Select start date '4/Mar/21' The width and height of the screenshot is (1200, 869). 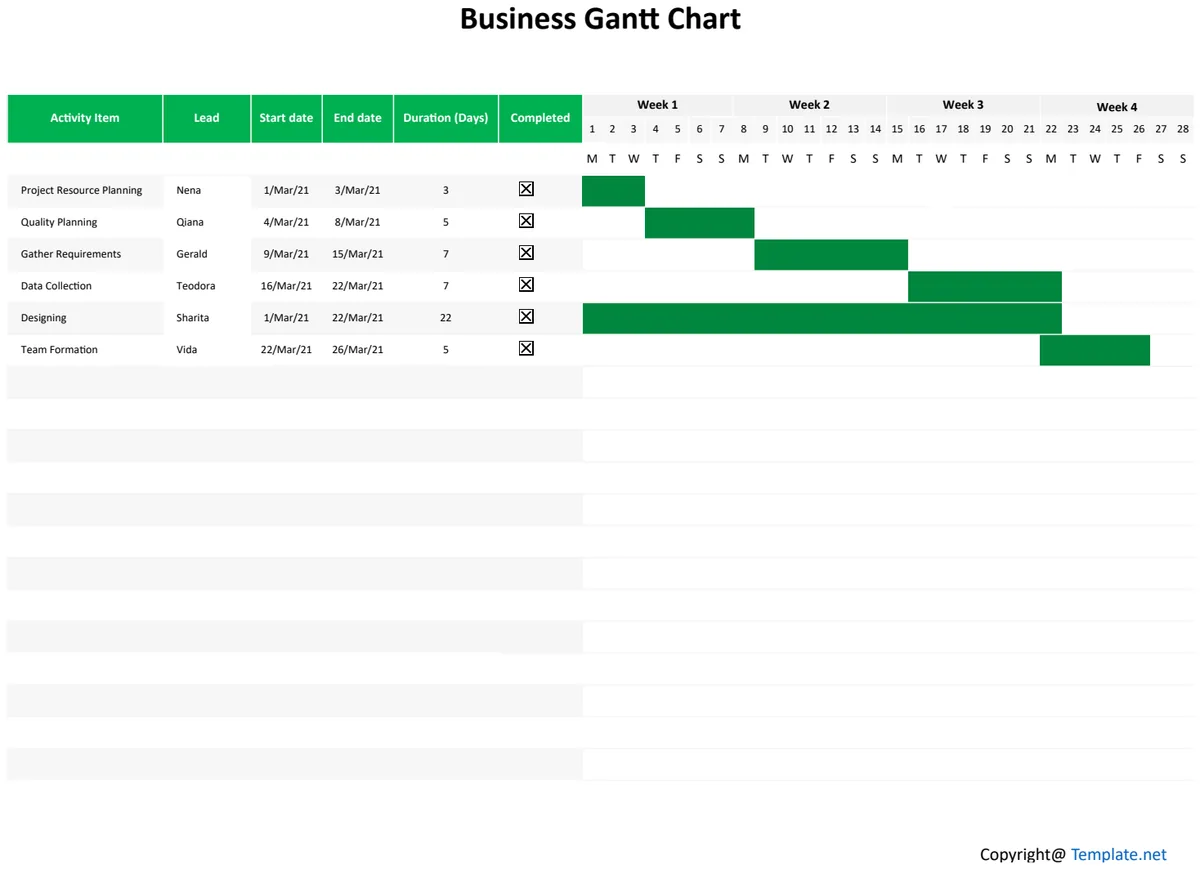tap(286, 222)
